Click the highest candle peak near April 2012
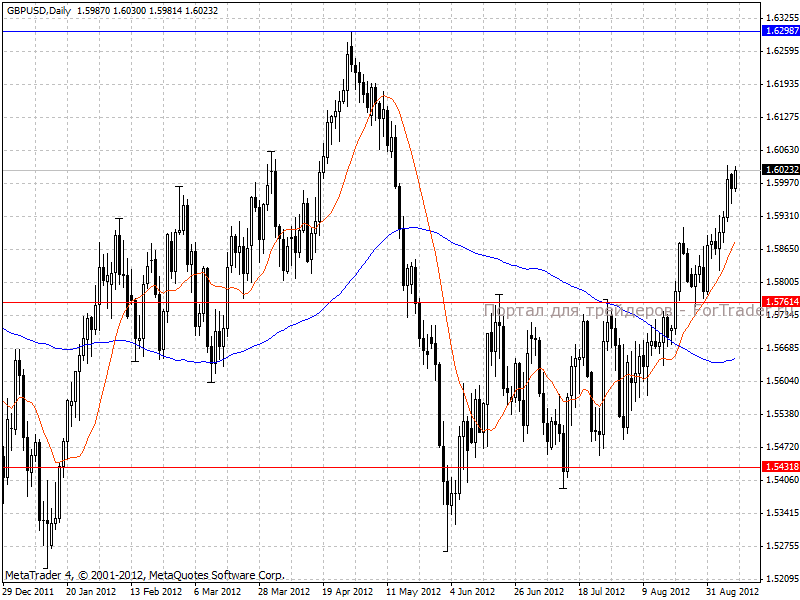Viewport: 800px width, 600px height. (350, 35)
